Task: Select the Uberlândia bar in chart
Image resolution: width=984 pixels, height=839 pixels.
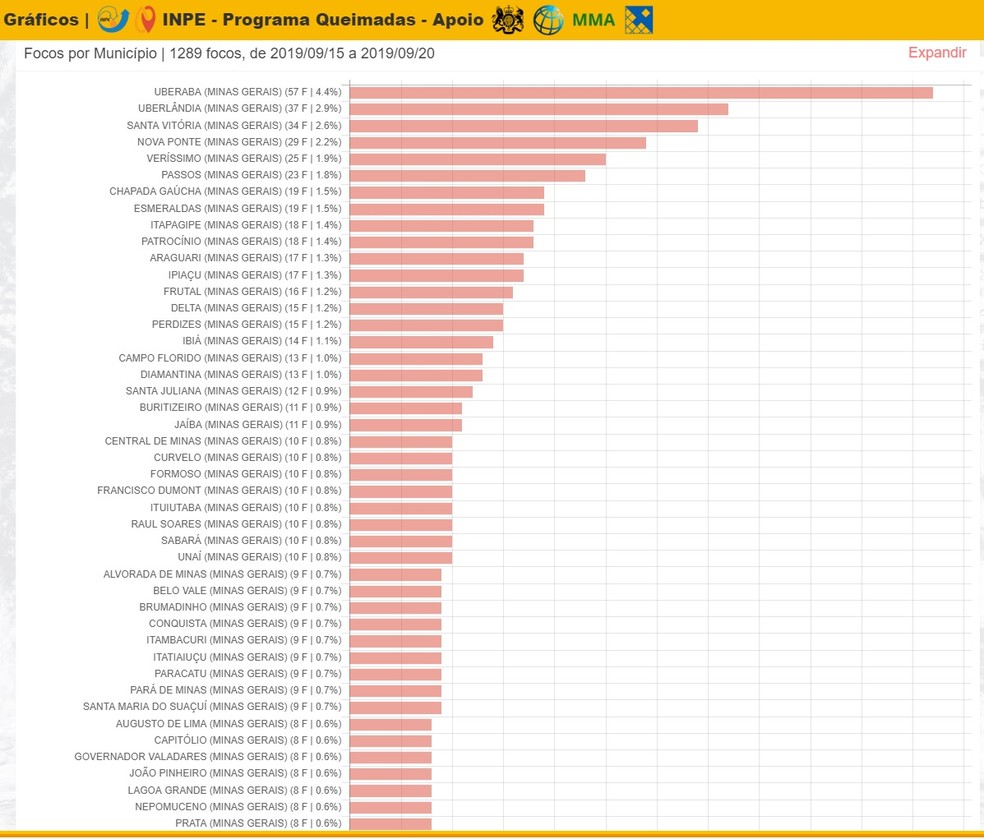Action: click(x=539, y=109)
